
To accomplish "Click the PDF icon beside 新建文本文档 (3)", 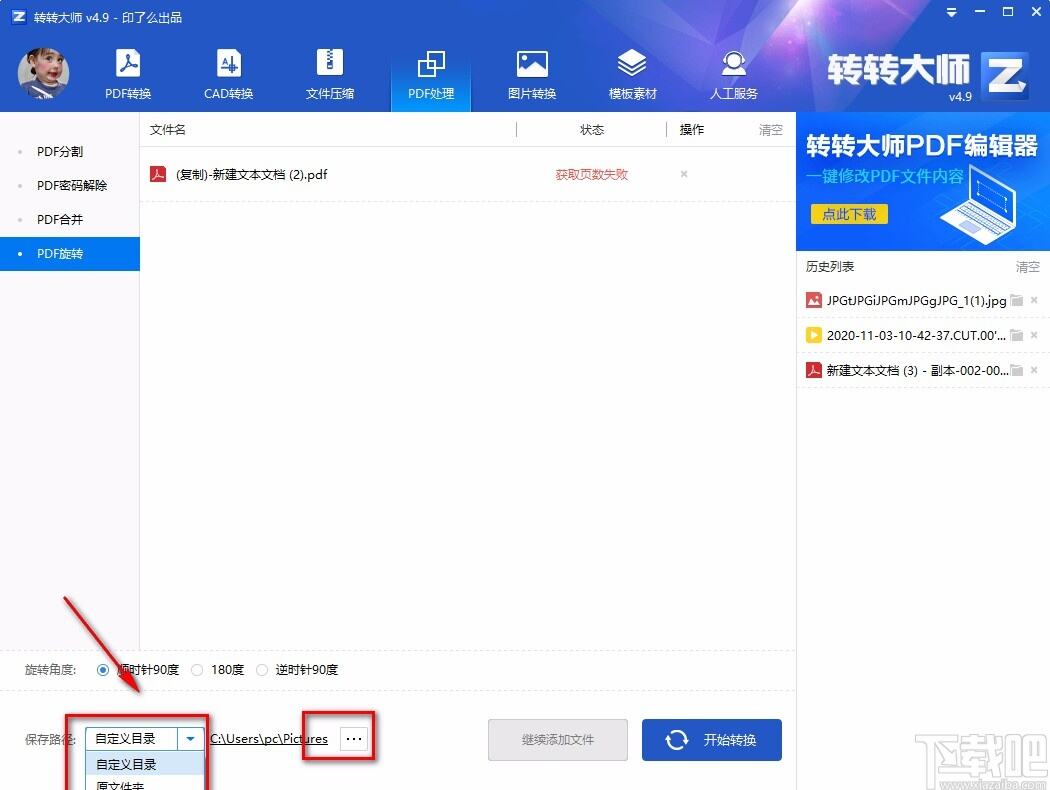I will pyautogui.click(x=814, y=370).
